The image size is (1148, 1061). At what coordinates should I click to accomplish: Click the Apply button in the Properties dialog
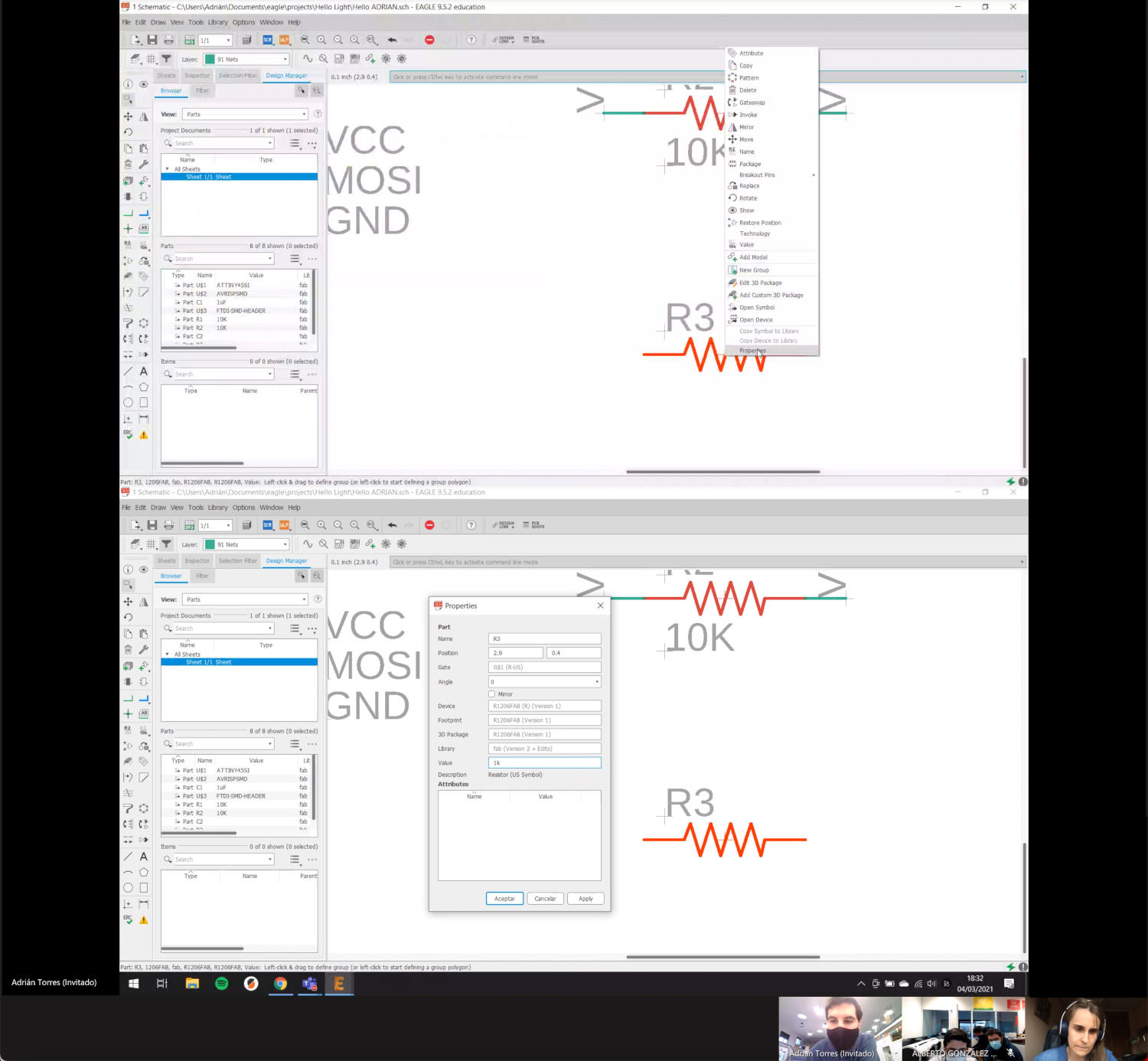click(585, 899)
